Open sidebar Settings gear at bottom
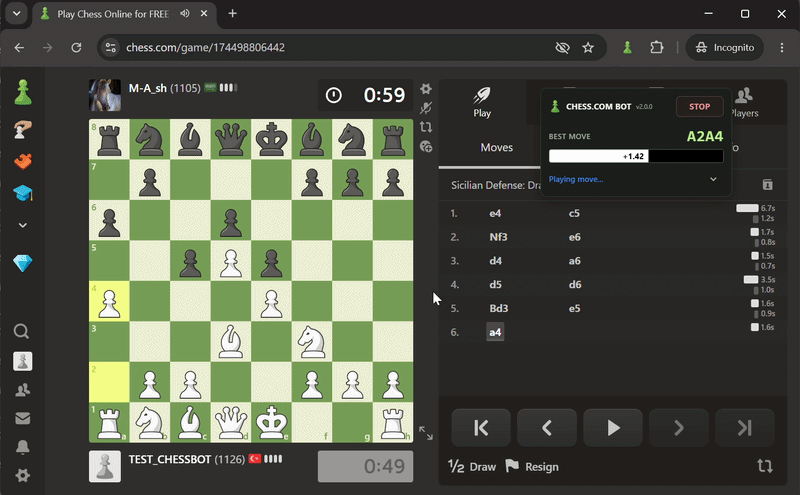The image size is (800, 495). 22,476
